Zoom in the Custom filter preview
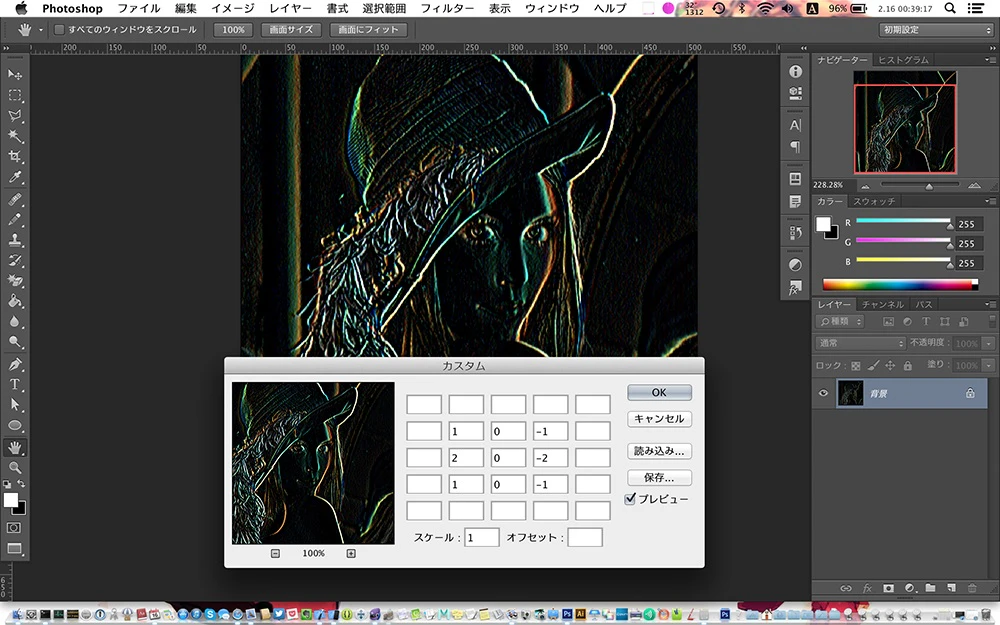The image size is (1000, 625). pyautogui.click(x=351, y=554)
